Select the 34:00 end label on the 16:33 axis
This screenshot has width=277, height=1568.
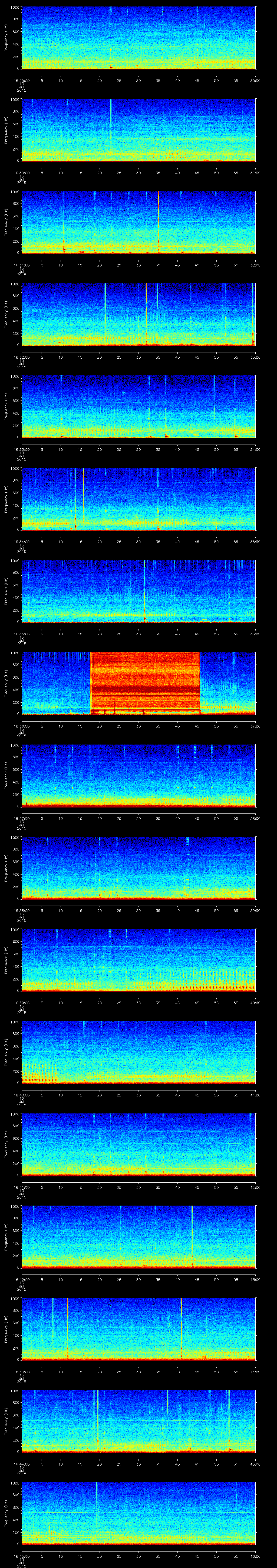tap(255, 449)
